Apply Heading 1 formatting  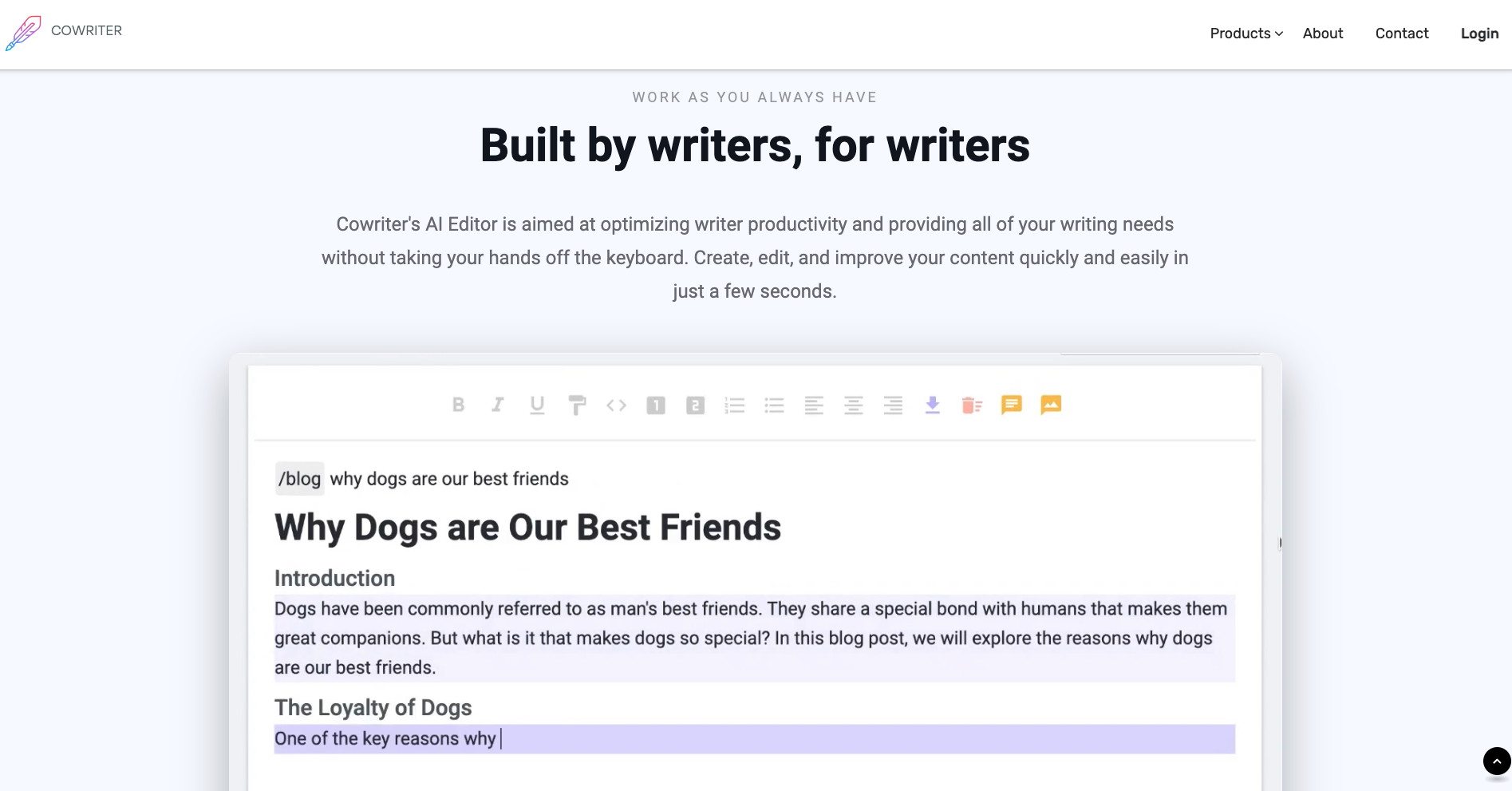pos(656,405)
